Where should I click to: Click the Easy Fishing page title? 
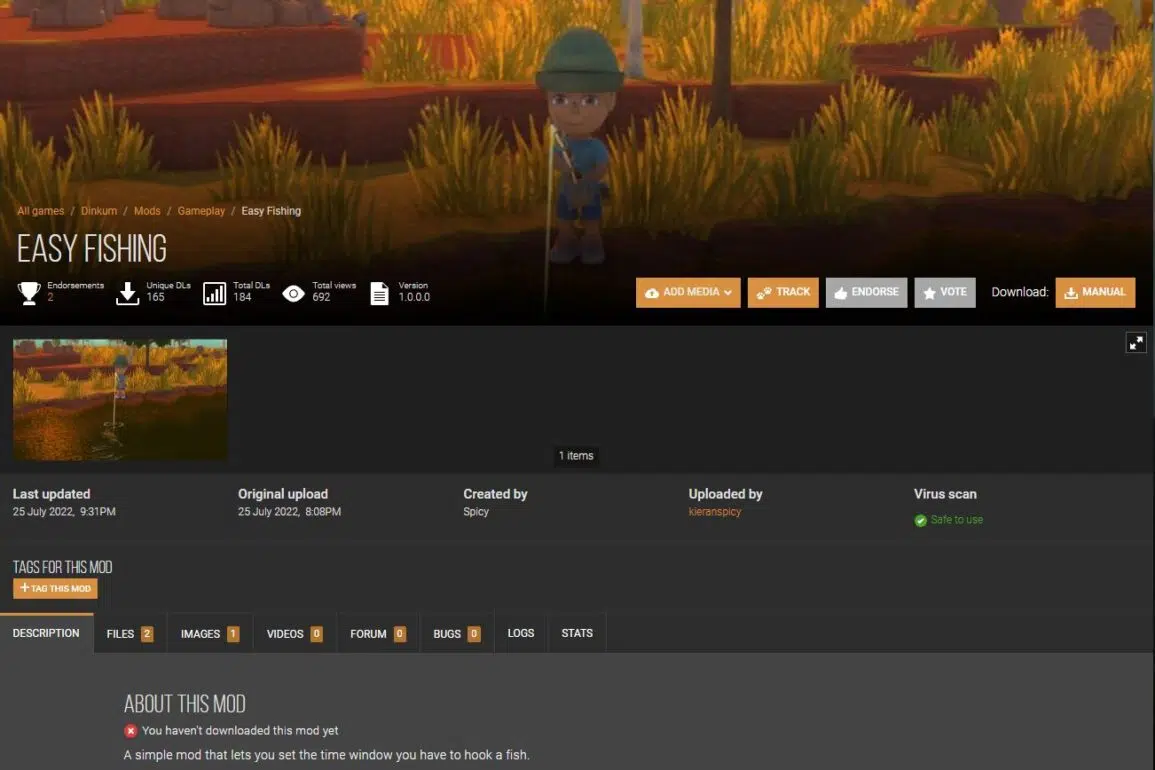pos(92,248)
